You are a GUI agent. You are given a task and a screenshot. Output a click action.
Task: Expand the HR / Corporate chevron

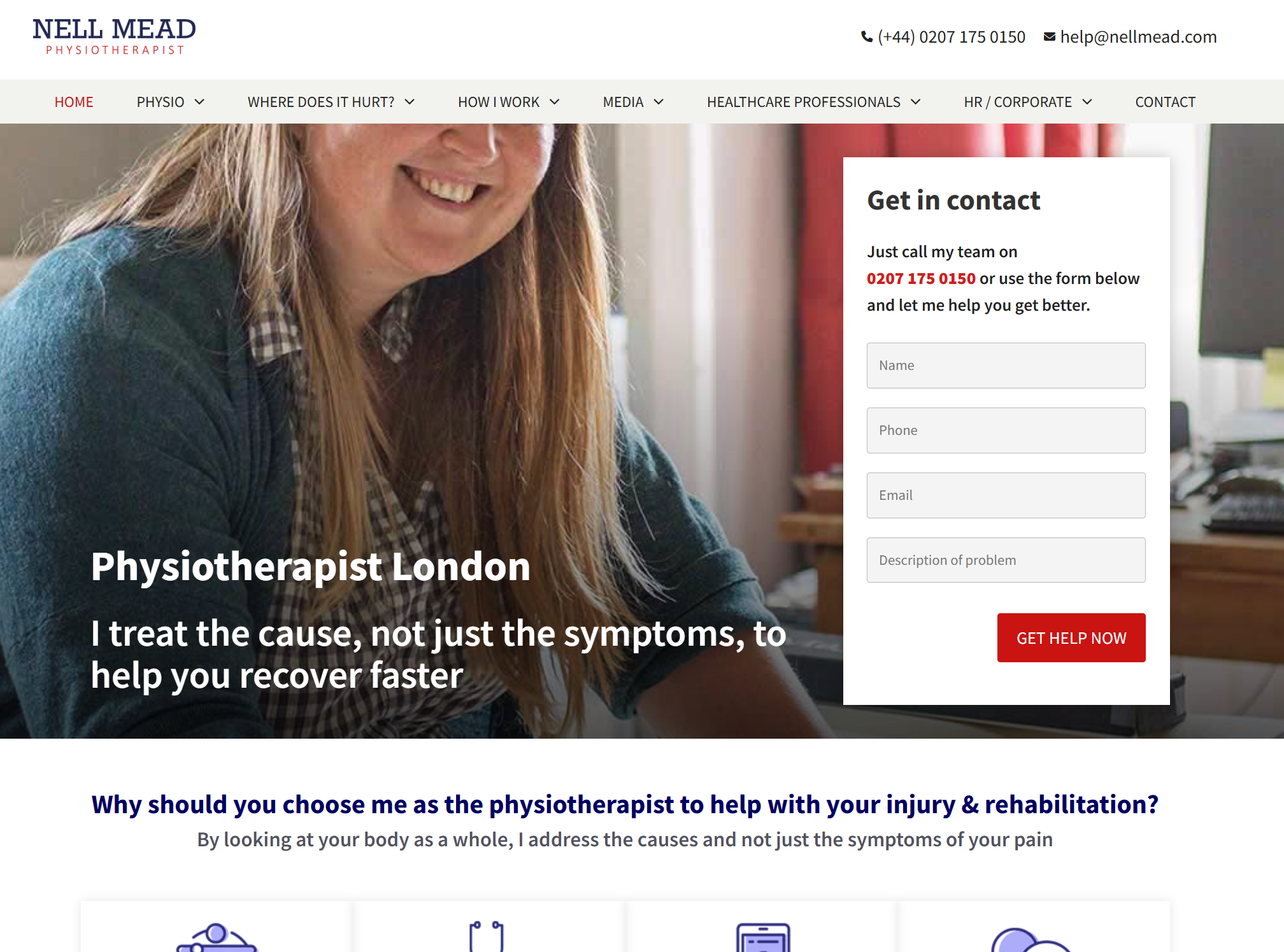point(1087,102)
